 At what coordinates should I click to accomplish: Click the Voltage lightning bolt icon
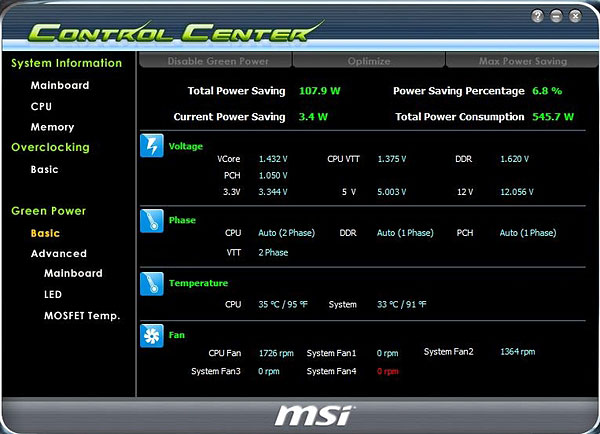pos(152,146)
